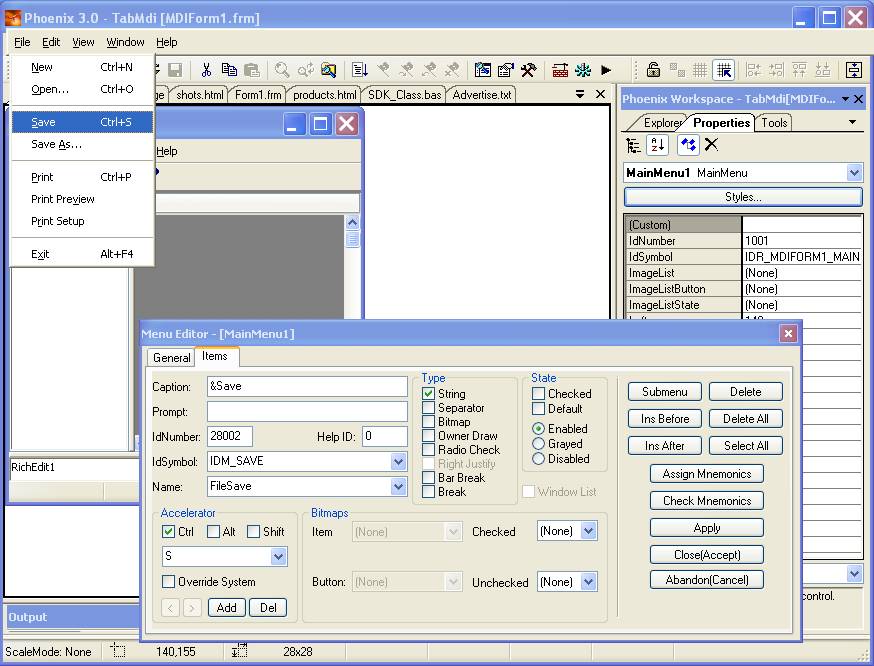Open the accelerator key S dropdown
The width and height of the screenshot is (874, 666).
point(278,556)
